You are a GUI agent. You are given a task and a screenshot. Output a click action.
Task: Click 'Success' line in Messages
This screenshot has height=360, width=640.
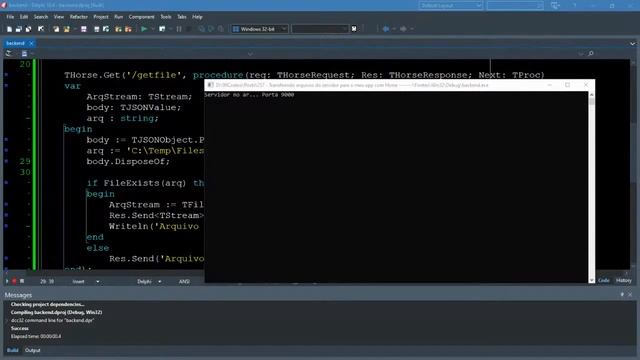(x=20, y=328)
